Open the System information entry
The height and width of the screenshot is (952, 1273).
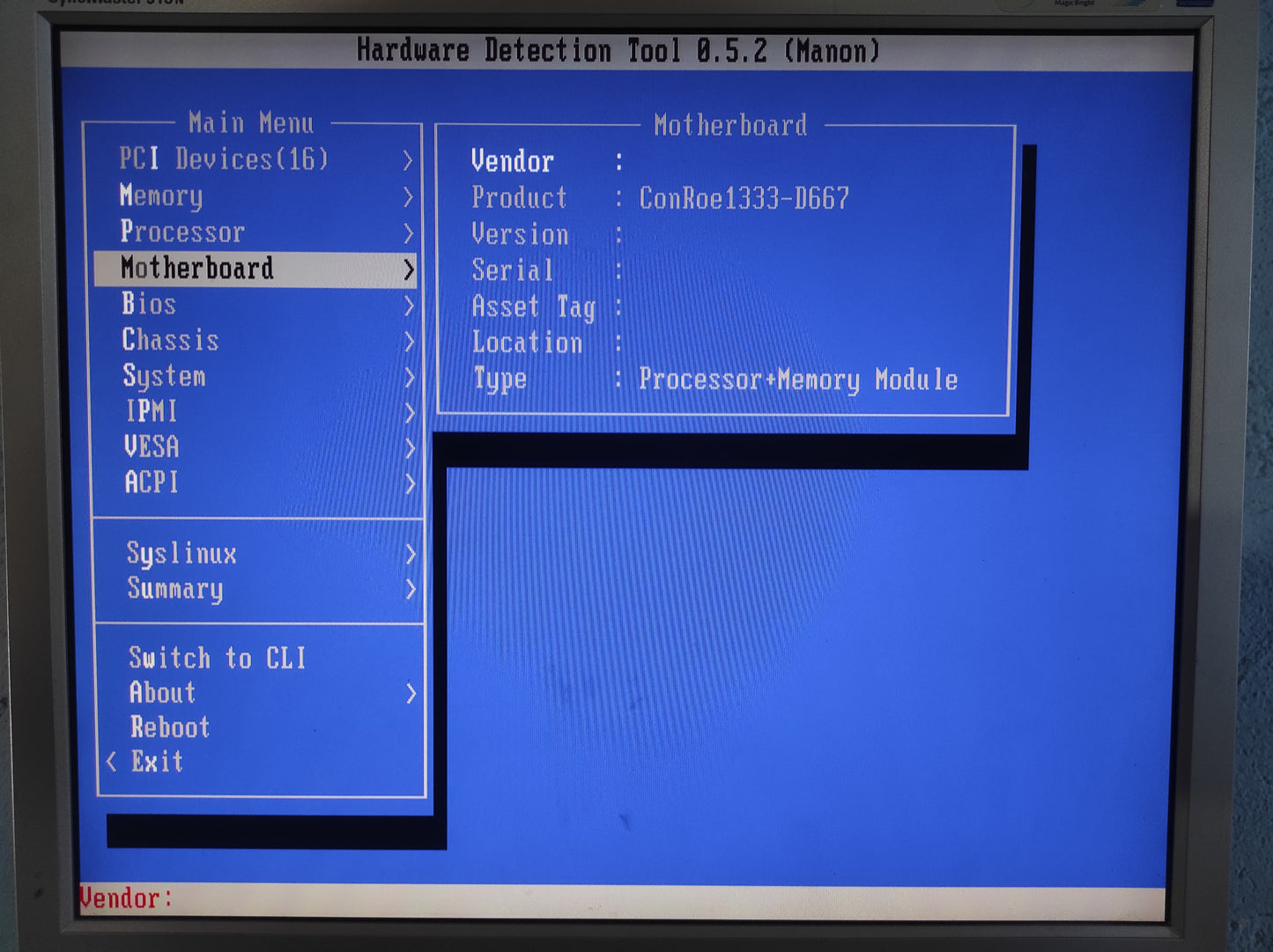[x=164, y=377]
